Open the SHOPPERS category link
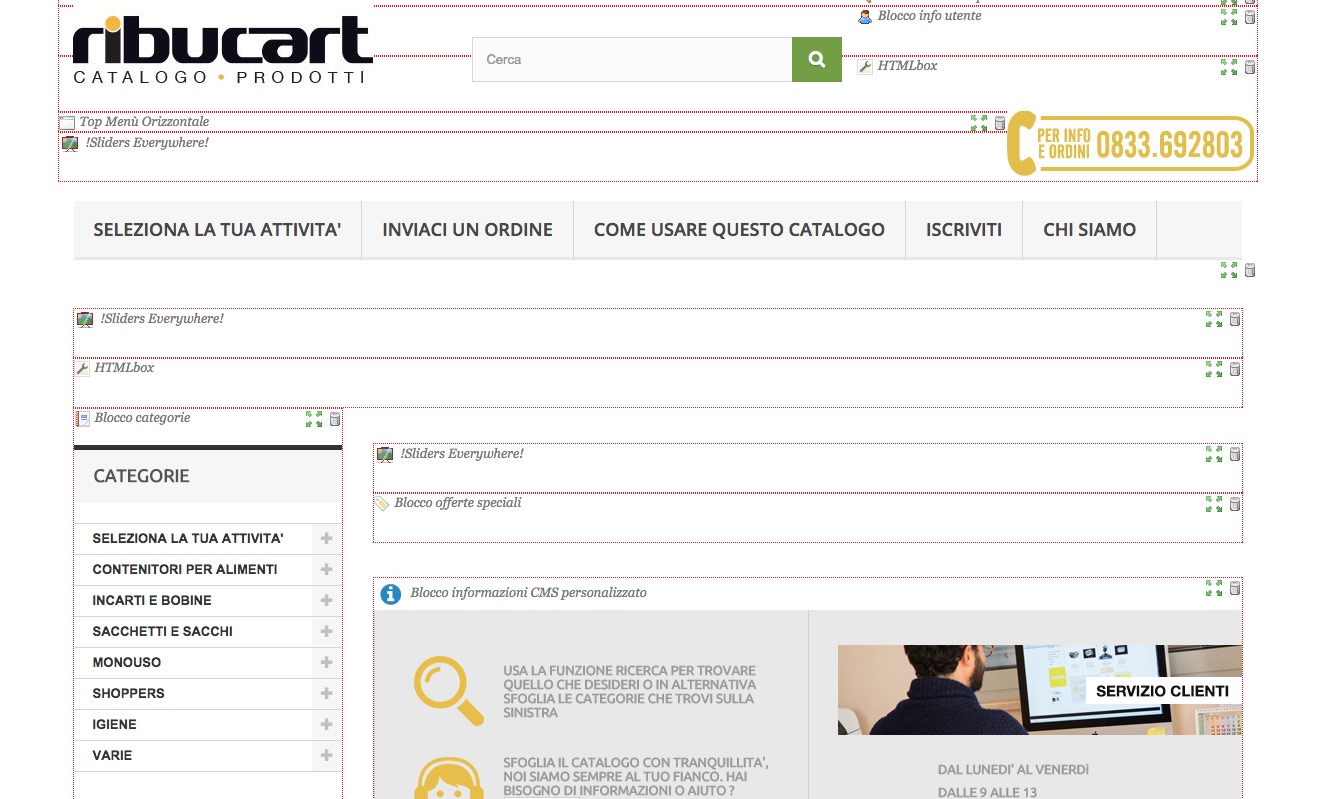 [x=129, y=694]
